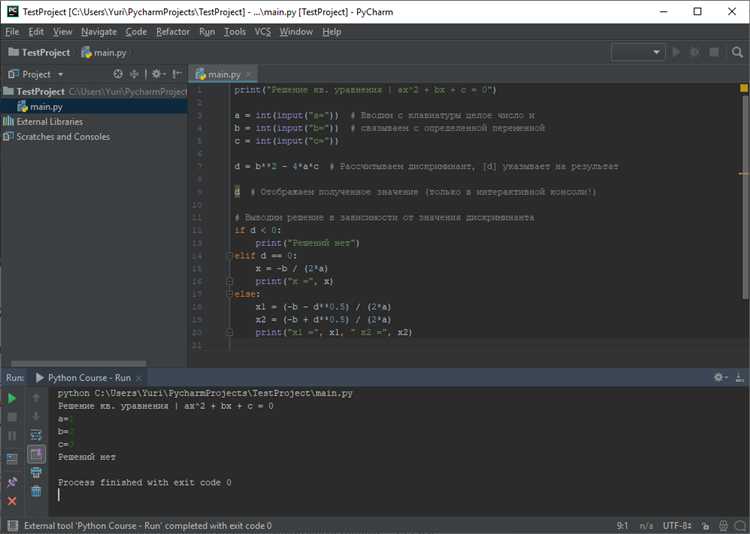Toggle scroll to end in Run console
750x534 pixels.
tap(36, 454)
